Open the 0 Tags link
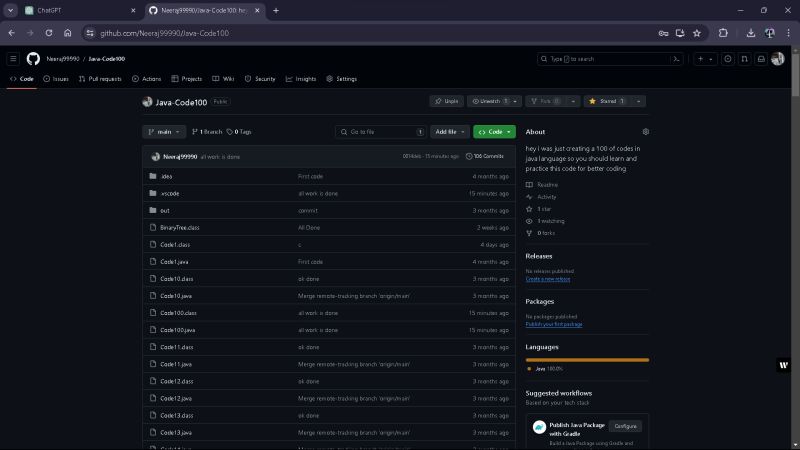This screenshot has height=450, width=800. click(x=239, y=132)
